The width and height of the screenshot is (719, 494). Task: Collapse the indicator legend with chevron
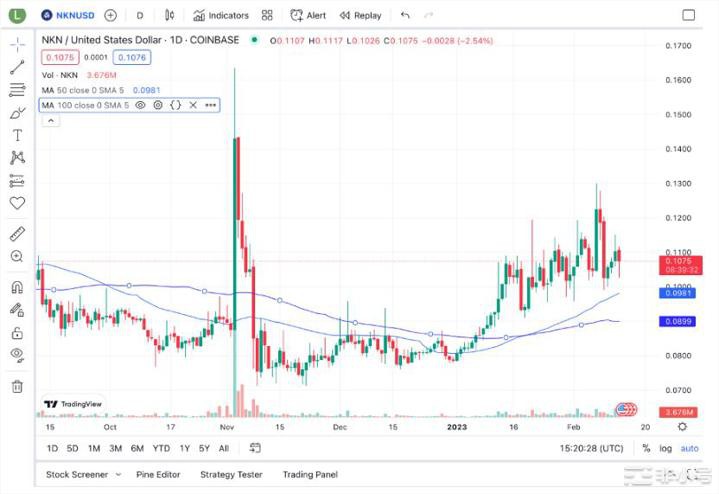point(46,121)
